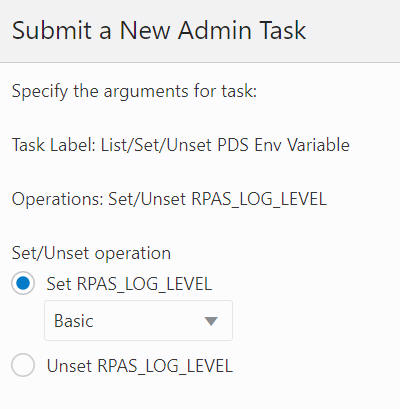Click the words Task Label

click(54, 145)
